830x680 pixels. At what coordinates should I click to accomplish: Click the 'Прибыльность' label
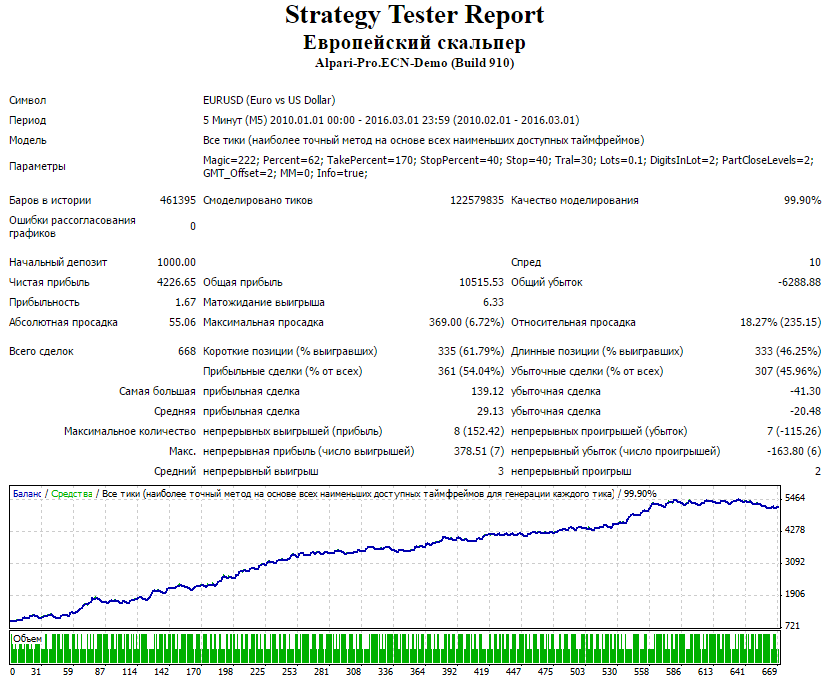(44, 302)
